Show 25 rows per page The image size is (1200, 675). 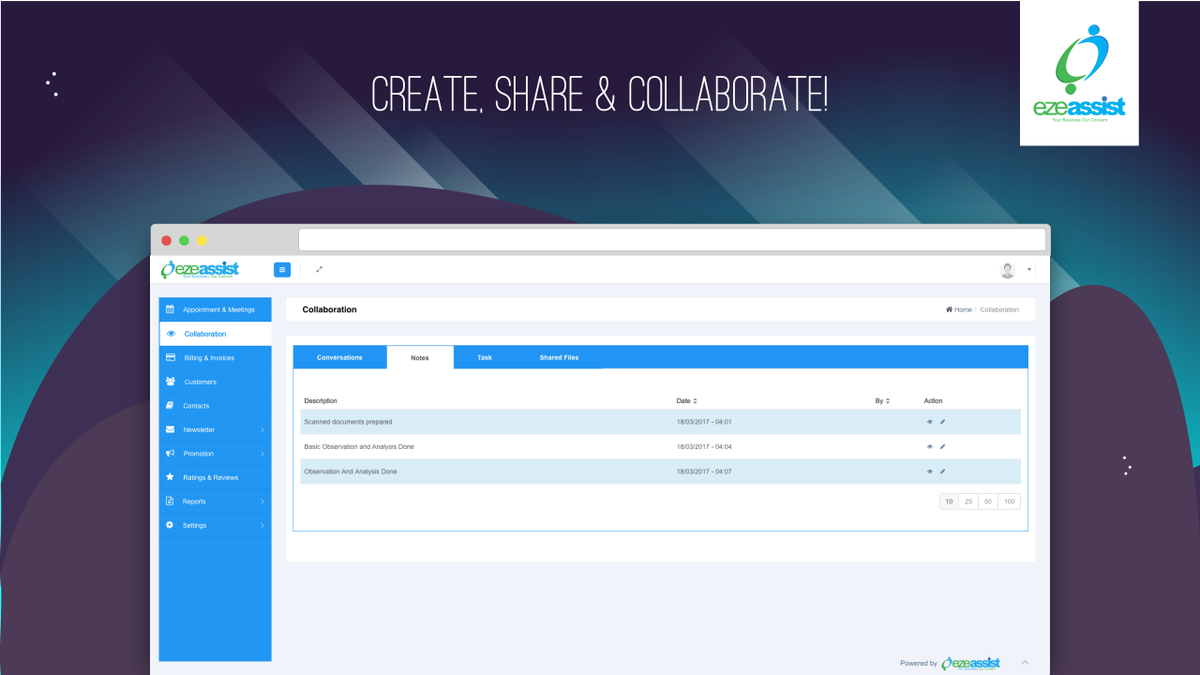968,502
